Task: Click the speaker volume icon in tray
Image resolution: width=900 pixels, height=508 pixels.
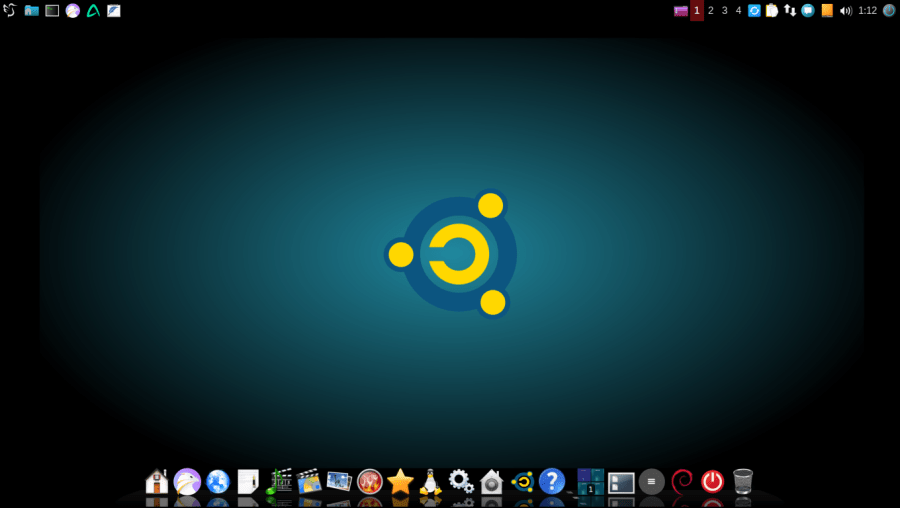Action: pyautogui.click(x=845, y=11)
